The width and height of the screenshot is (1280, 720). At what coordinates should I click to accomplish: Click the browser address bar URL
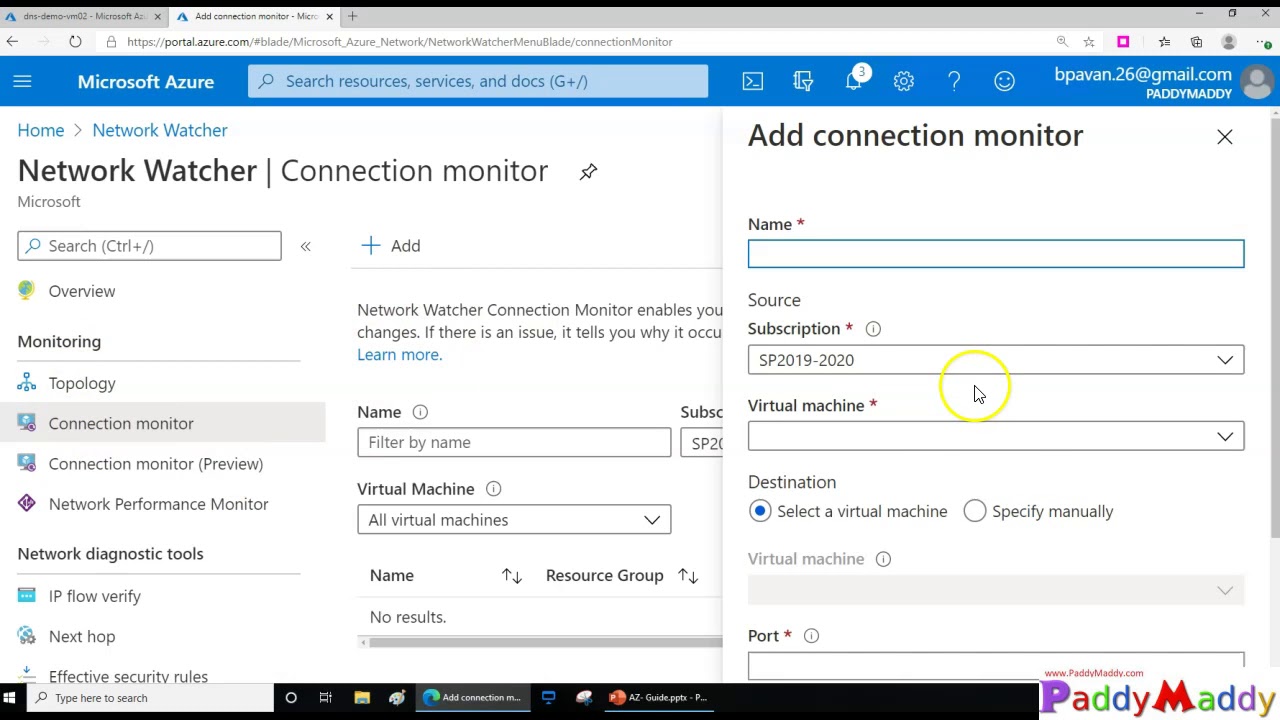pos(400,42)
